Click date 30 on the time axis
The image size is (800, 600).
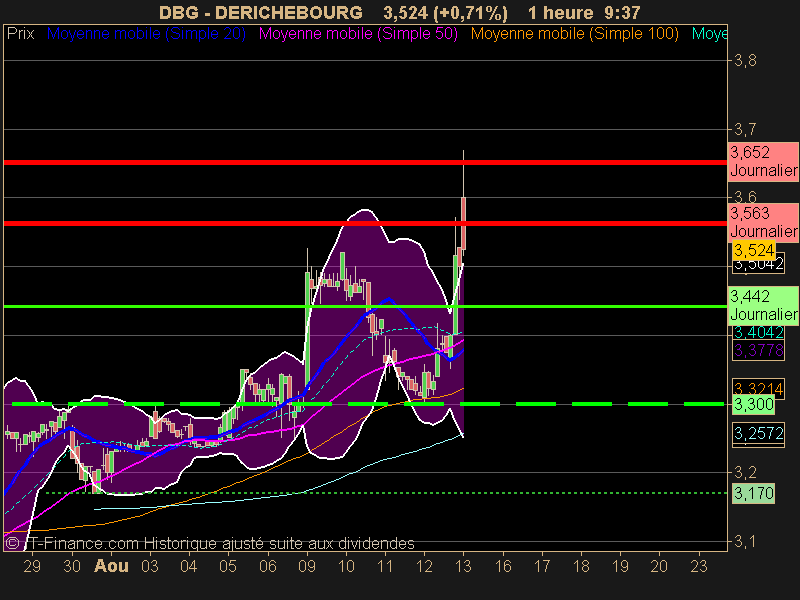point(72,566)
